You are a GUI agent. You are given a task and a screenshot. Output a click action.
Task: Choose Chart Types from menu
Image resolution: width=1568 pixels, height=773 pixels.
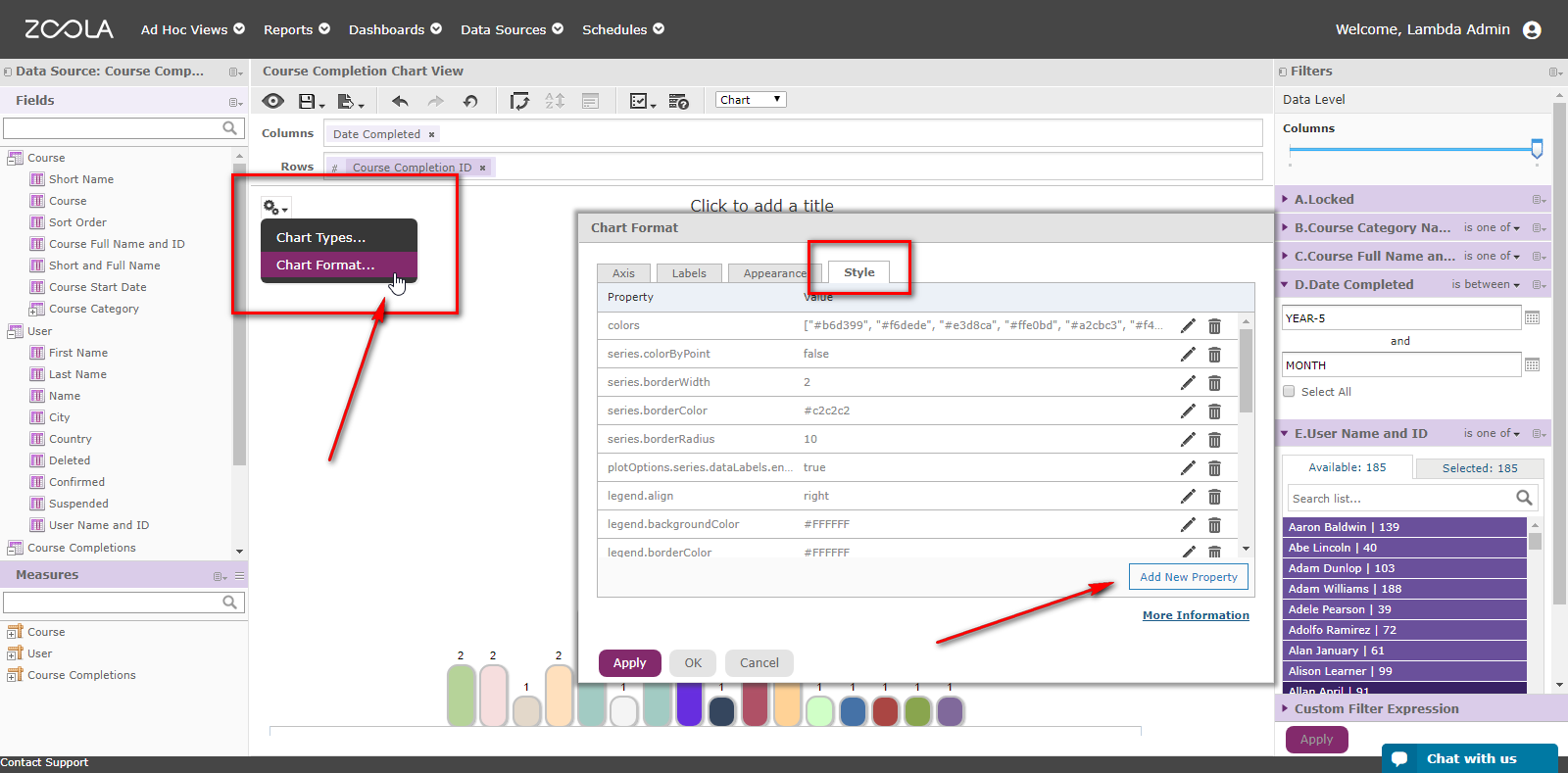[320, 237]
